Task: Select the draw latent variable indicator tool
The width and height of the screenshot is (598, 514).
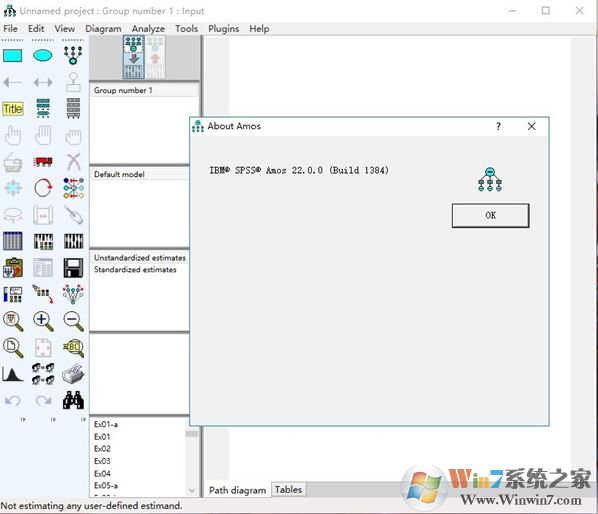Action: 73,55
